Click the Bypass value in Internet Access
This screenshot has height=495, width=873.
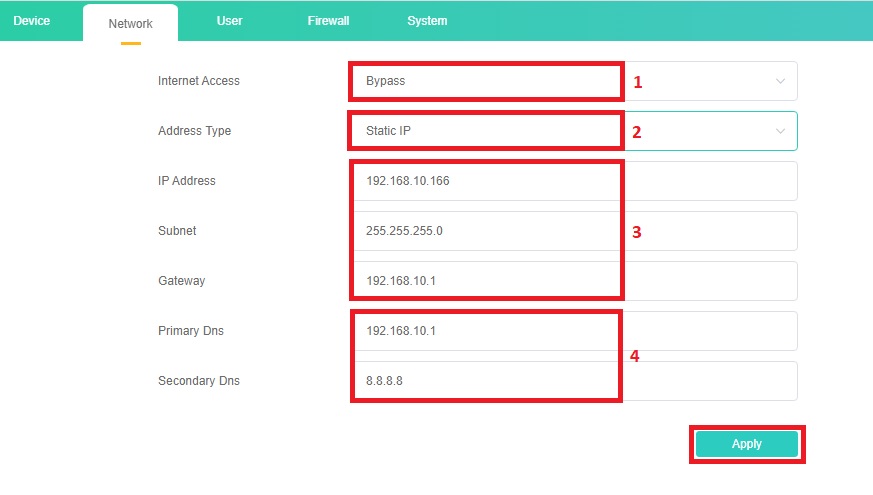tap(386, 81)
